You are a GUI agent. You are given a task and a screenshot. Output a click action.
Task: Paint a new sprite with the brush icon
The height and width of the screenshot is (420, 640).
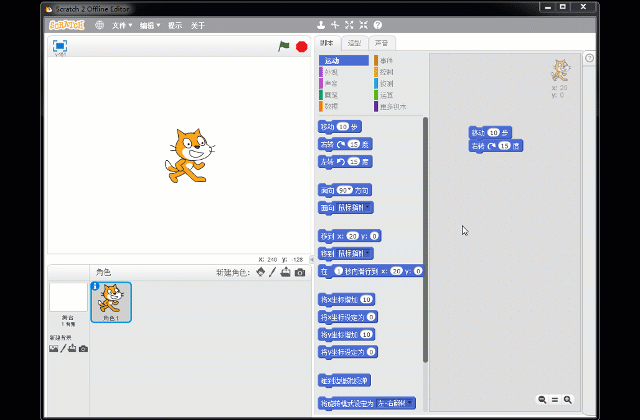click(x=273, y=272)
